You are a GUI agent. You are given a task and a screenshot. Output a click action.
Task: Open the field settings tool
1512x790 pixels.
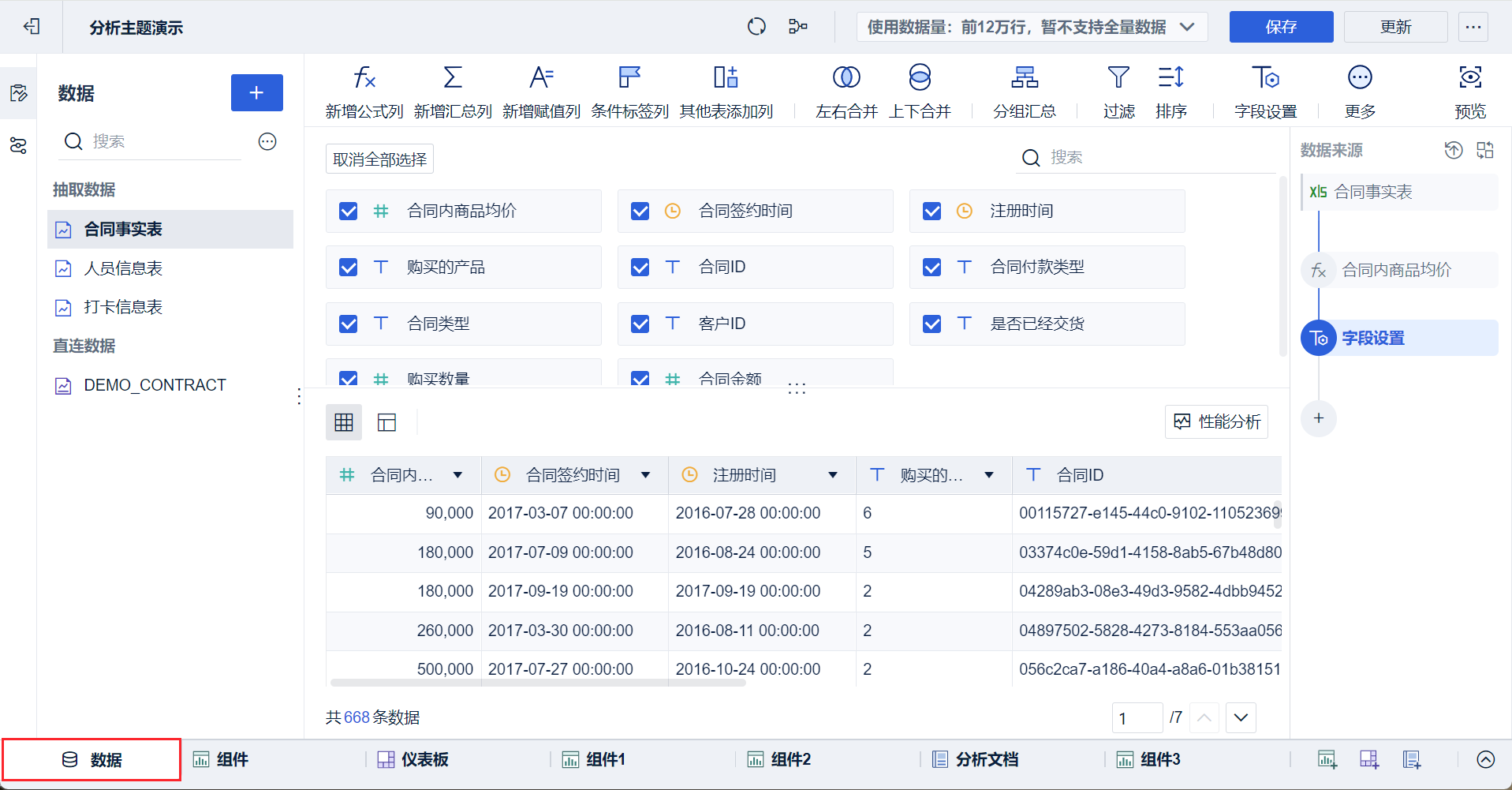(1266, 92)
